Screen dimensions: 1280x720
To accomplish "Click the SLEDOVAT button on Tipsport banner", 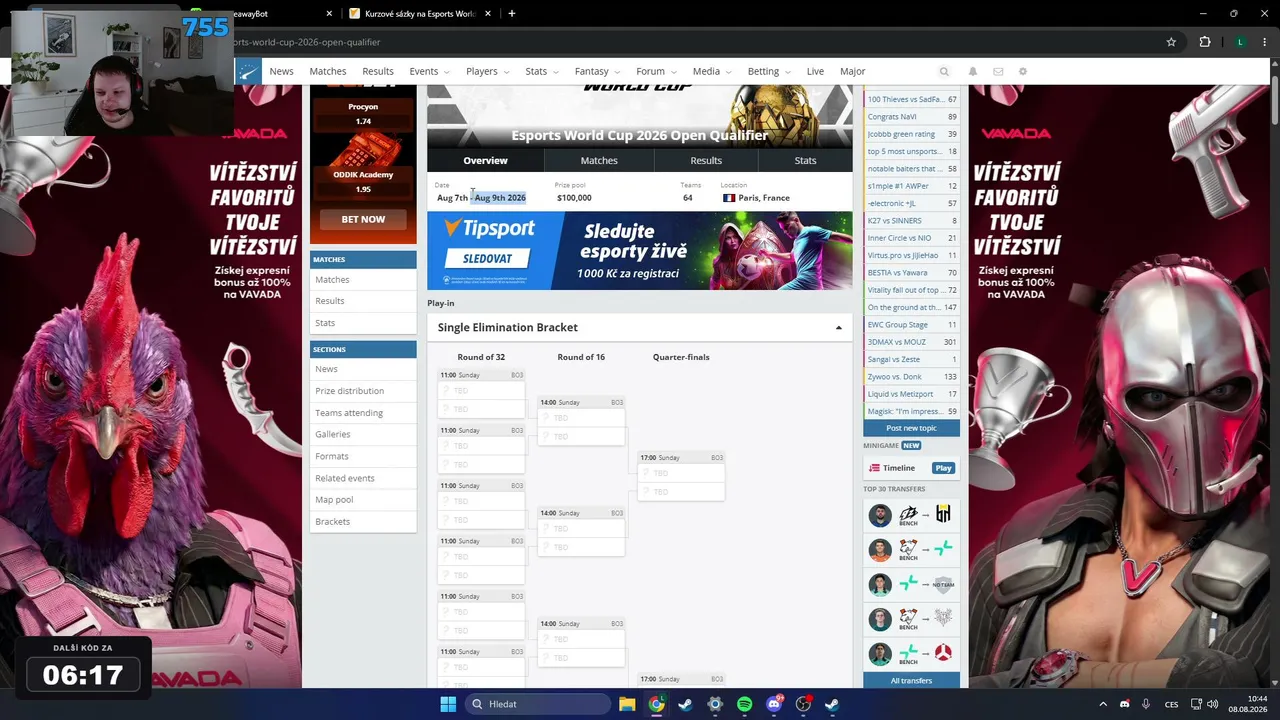I will pos(487,258).
